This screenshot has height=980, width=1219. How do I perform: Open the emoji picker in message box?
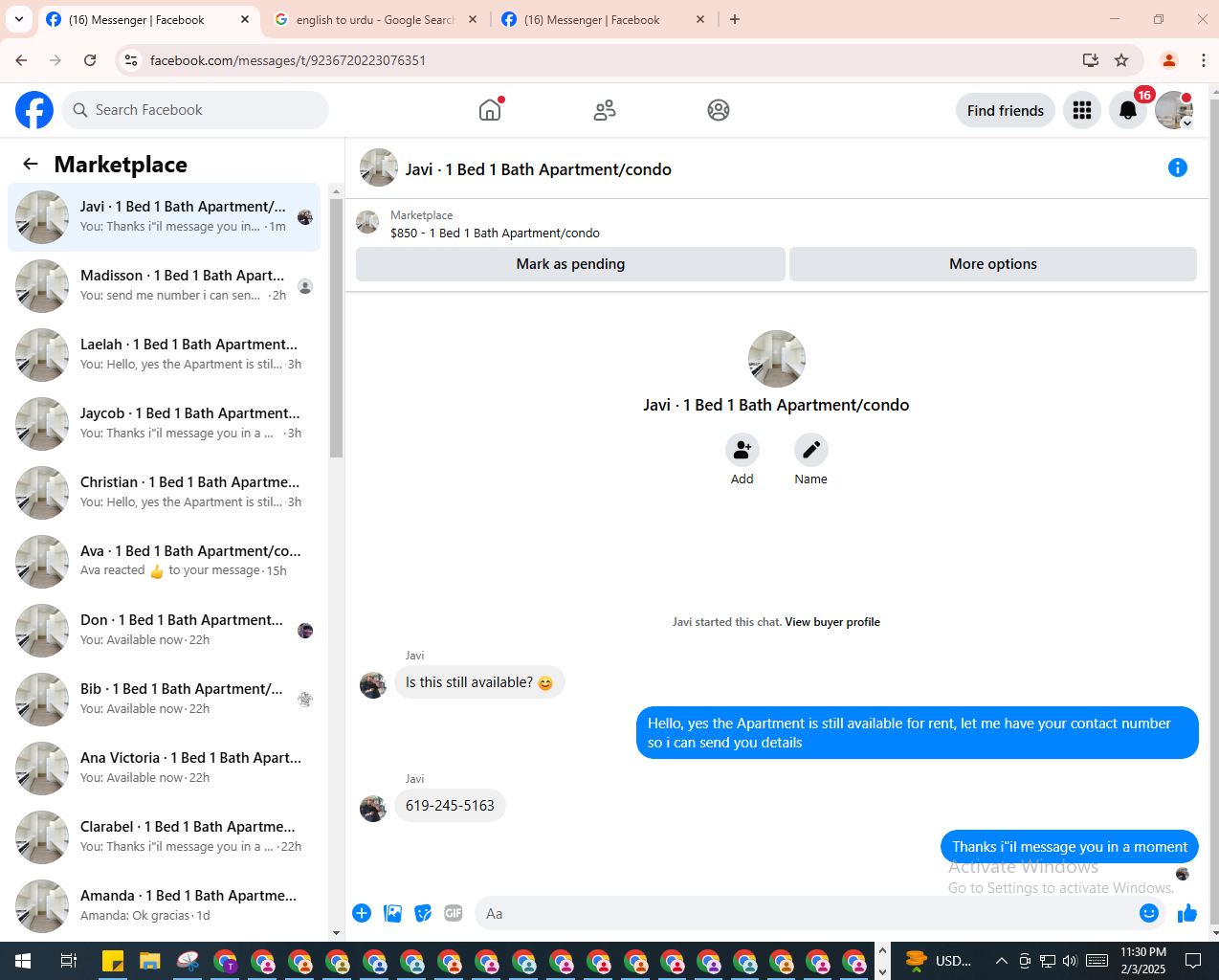point(1149,913)
